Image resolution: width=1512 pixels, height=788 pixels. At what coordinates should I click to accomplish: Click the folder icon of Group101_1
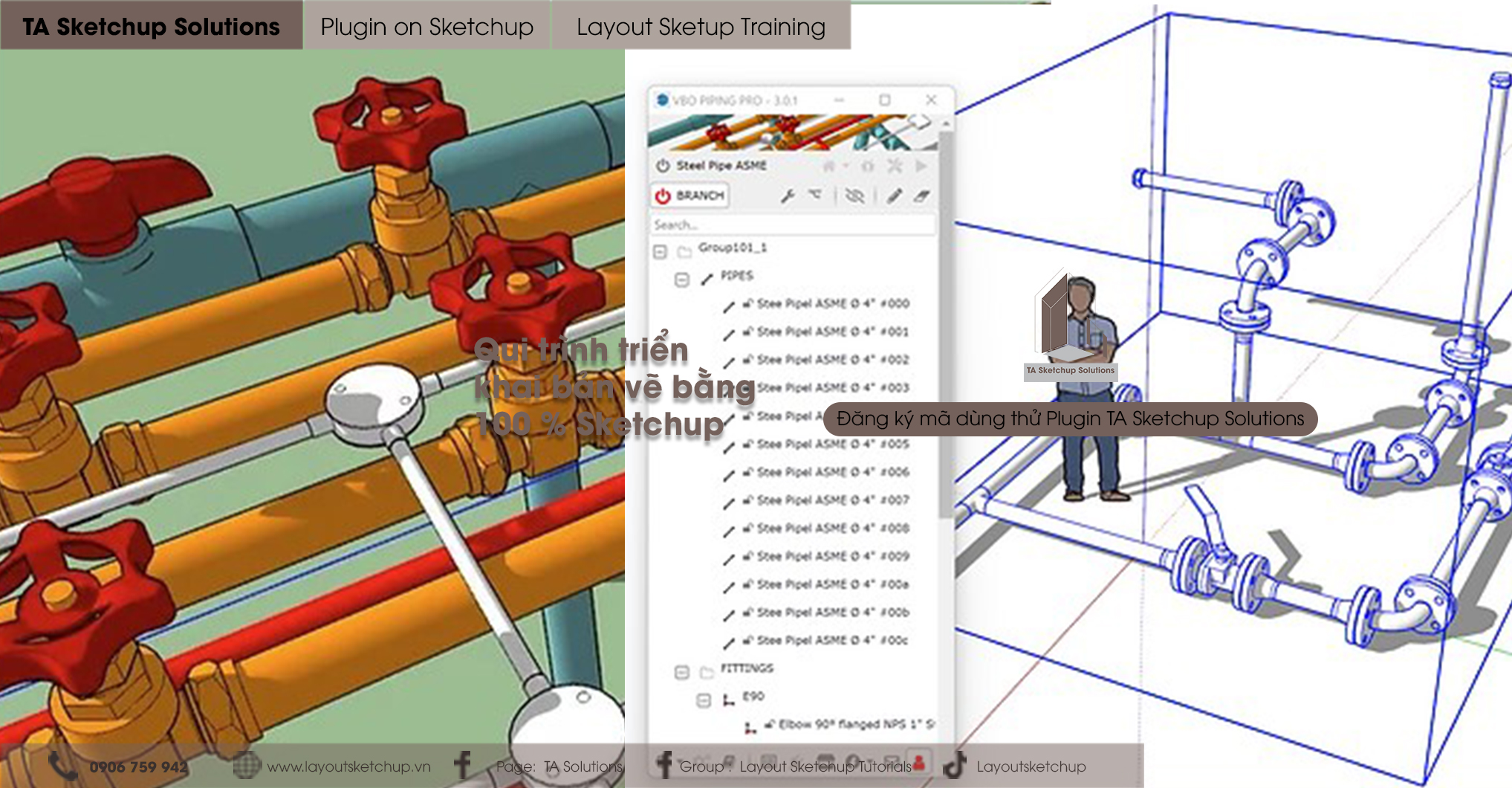684,252
